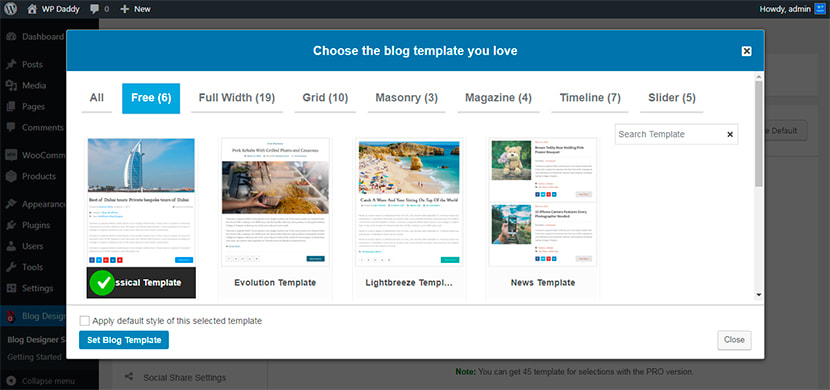Switch to Full Width (19) tab
The height and width of the screenshot is (390, 830).
point(237,98)
